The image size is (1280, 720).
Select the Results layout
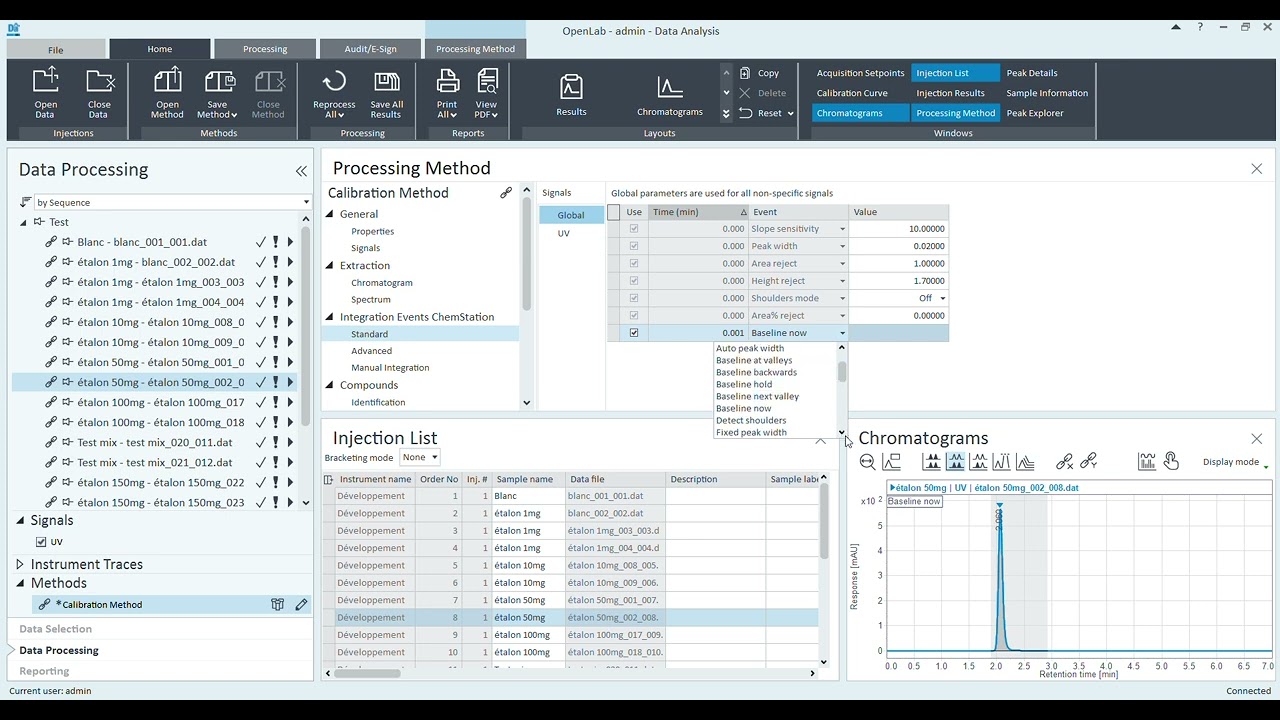tap(571, 96)
